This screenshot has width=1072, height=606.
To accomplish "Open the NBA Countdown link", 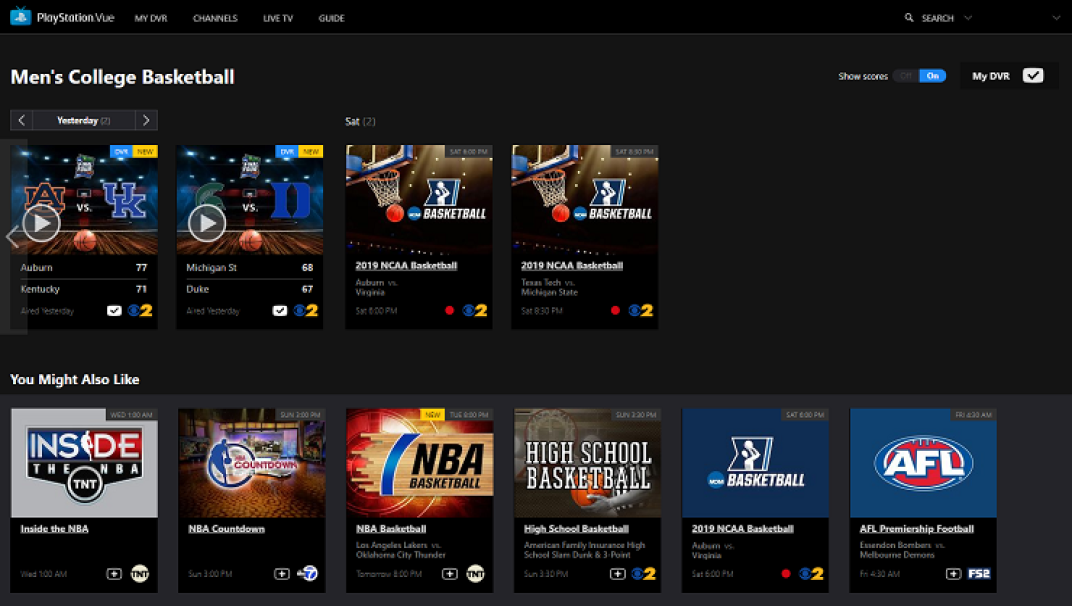I will tap(226, 529).
